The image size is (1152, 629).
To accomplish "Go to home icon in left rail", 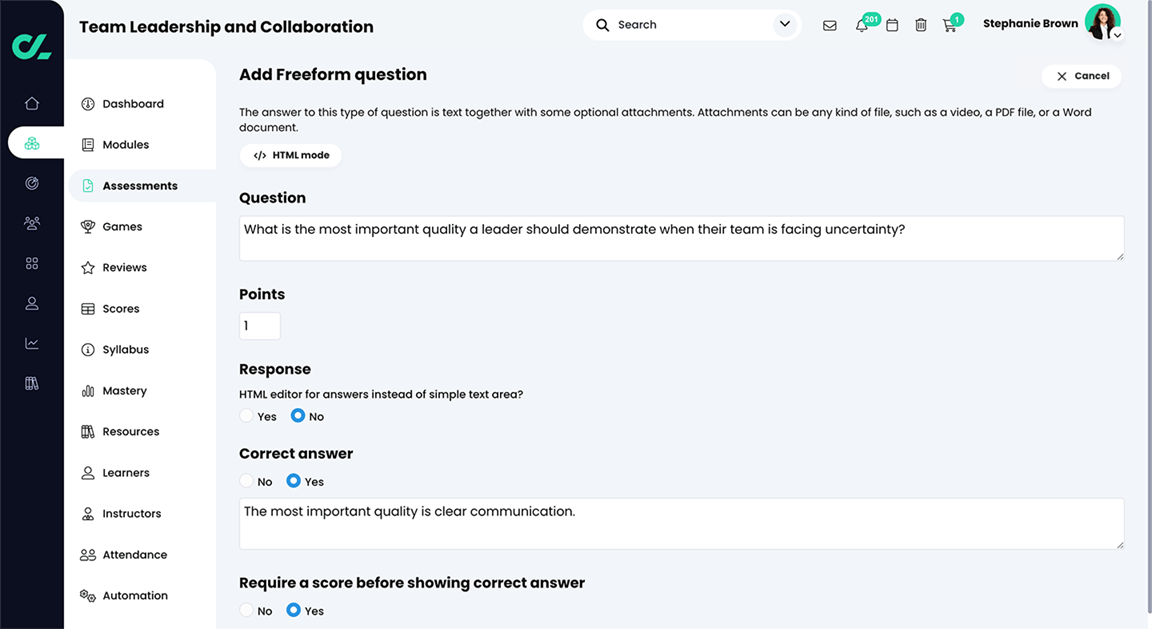I will 32,103.
